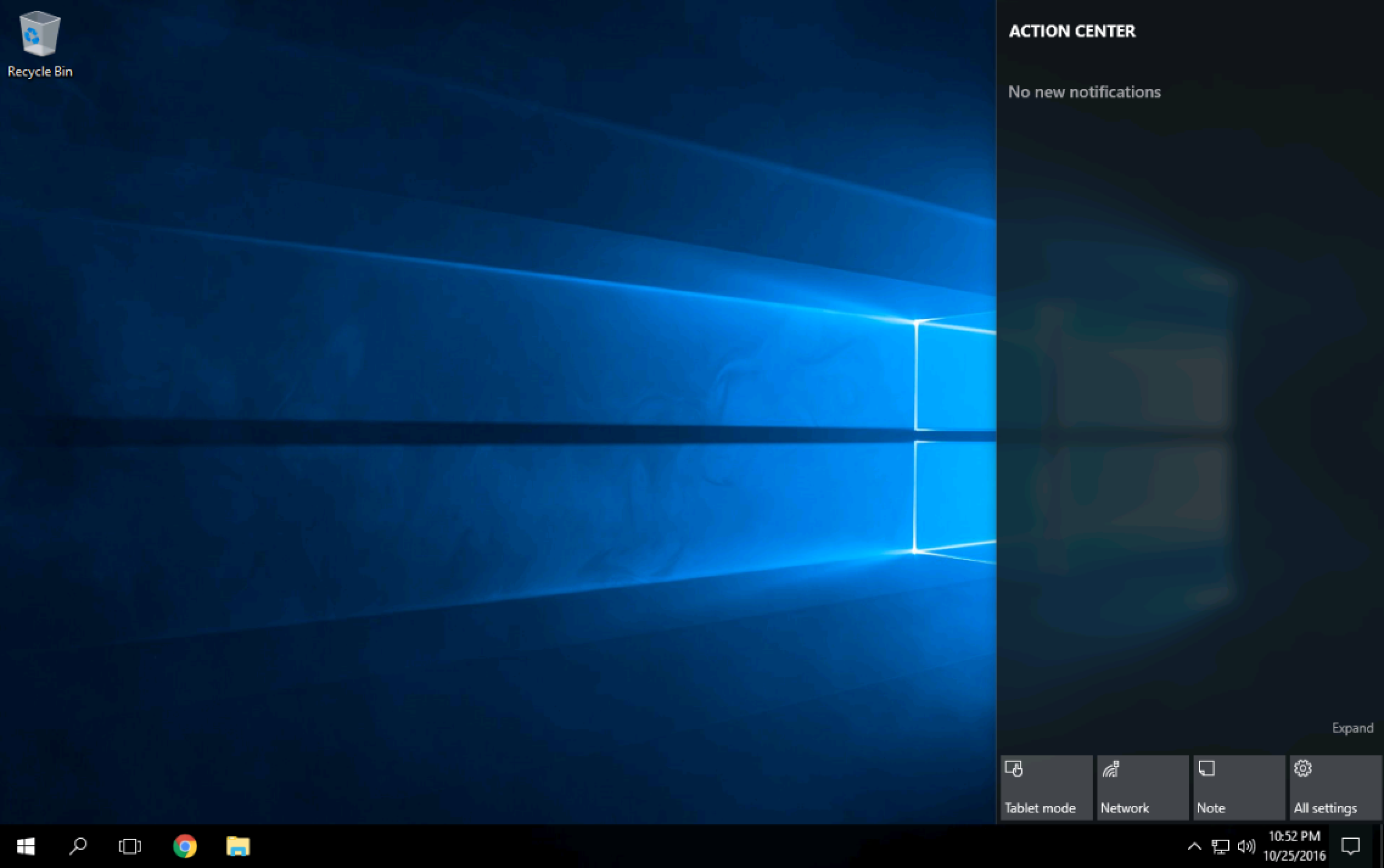Toggle Tablet mode quick action

1046,788
